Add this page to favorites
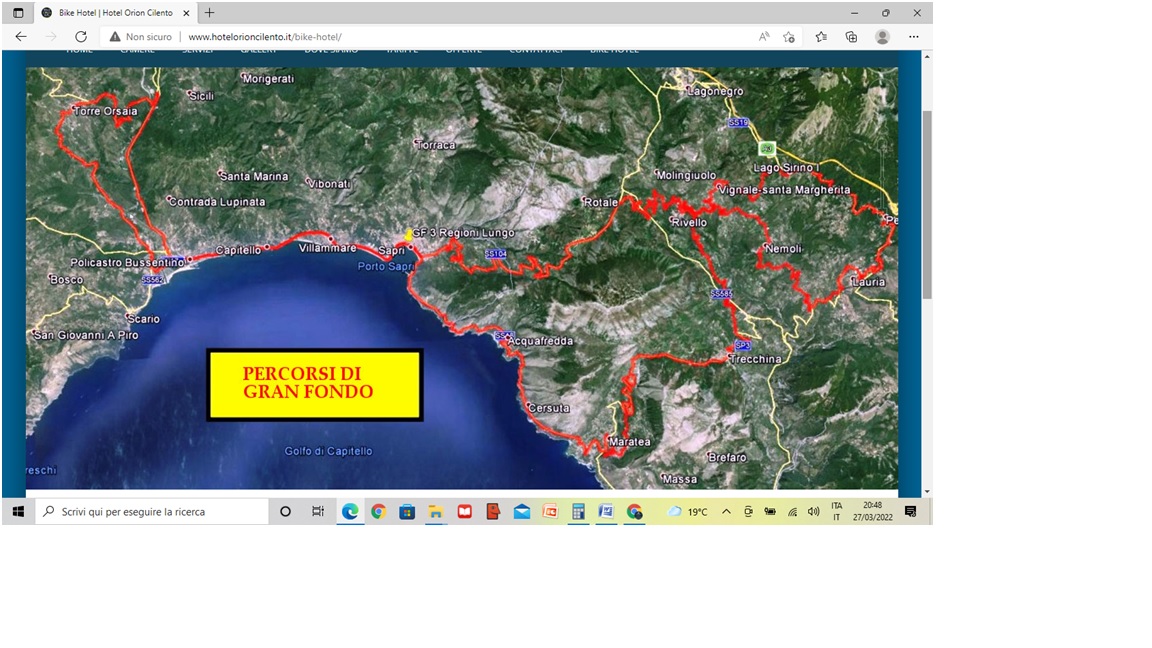Screen dimensions: 1152x648 pyautogui.click(x=789, y=37)
